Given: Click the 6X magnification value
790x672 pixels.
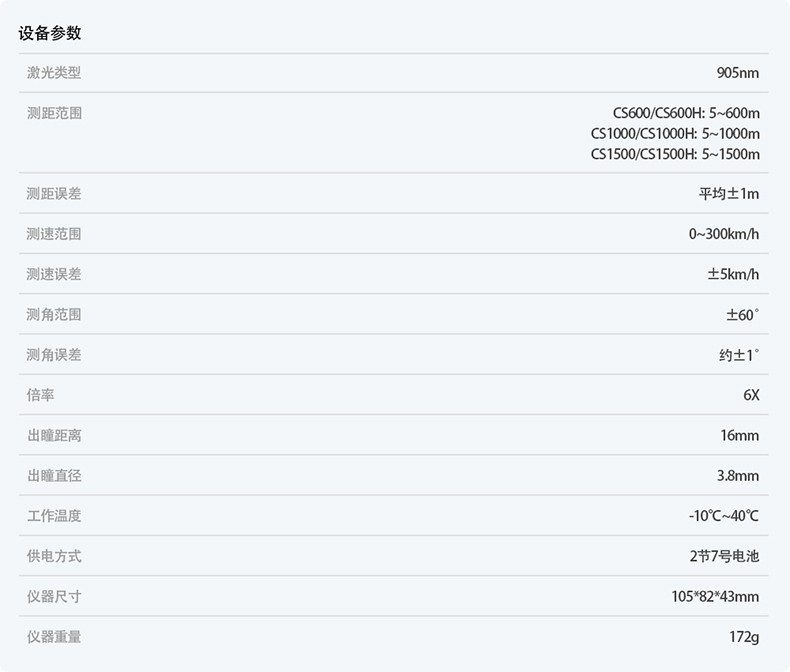Looking at the screenshot, I should coord(751,395).
